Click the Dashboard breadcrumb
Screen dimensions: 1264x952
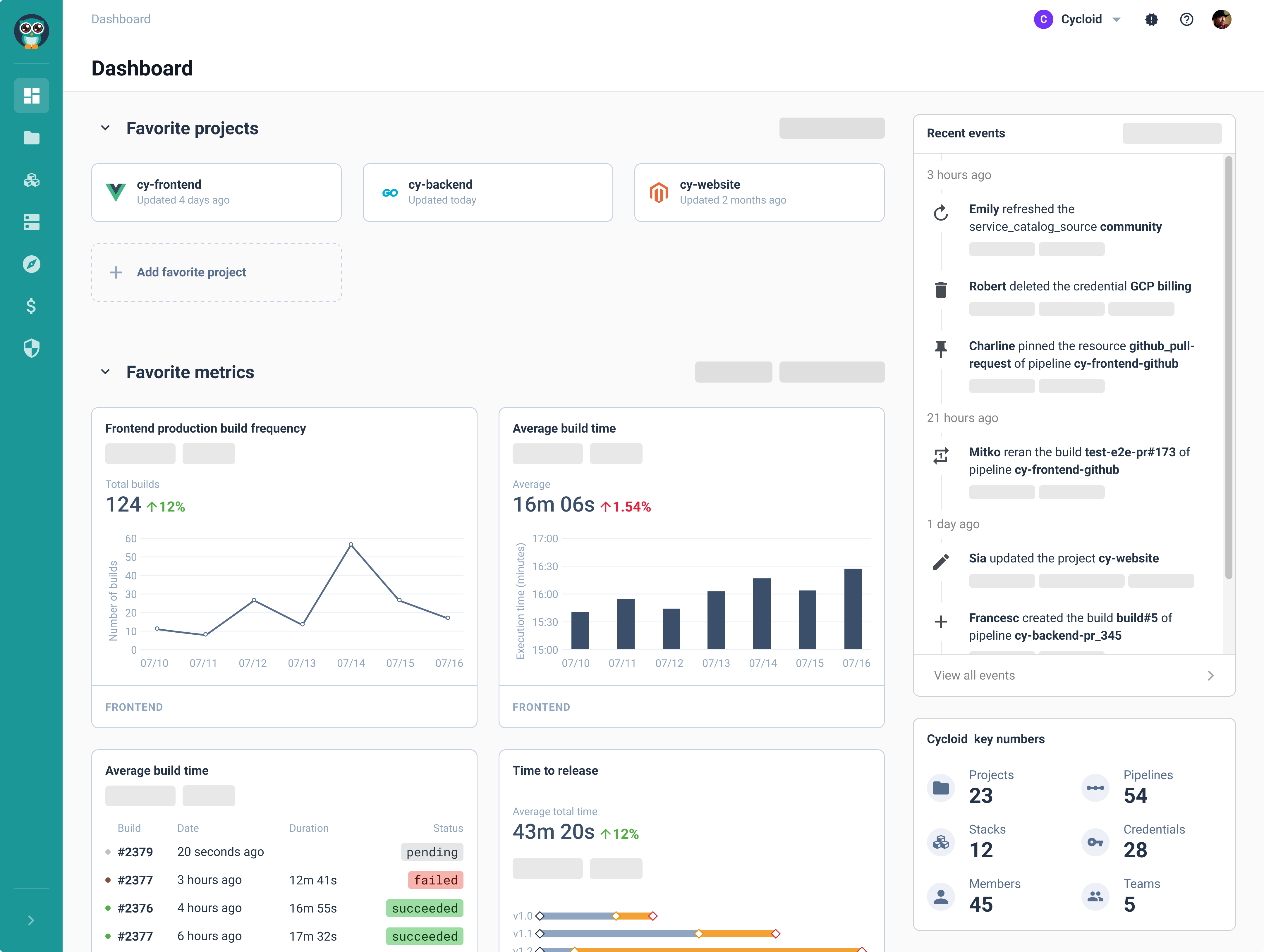pos(121,19)
